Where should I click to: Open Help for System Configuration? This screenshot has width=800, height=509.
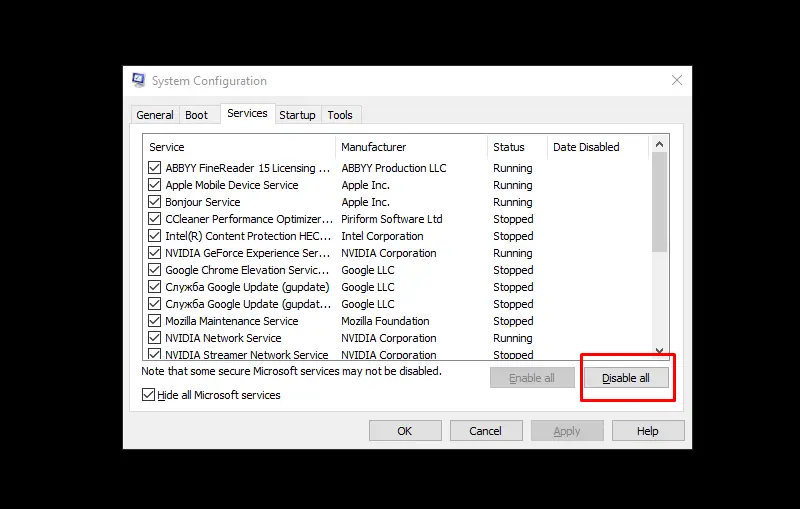[x=648, y=431]
